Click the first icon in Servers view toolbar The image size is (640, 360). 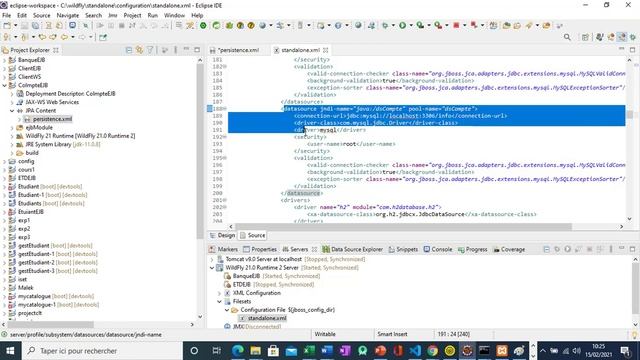pyautogui.click(x=547, y=249)
